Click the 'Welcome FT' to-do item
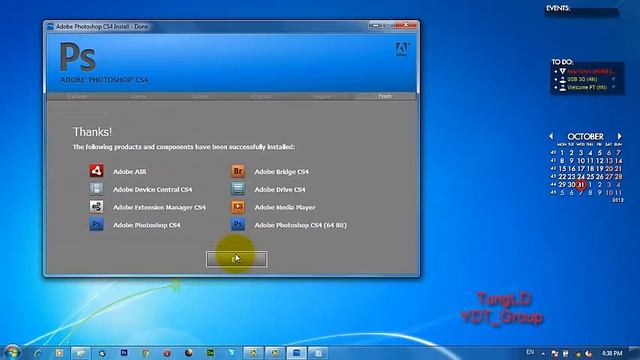The width and height of the screenshot is (640, 360). click(x=587, y=87)
